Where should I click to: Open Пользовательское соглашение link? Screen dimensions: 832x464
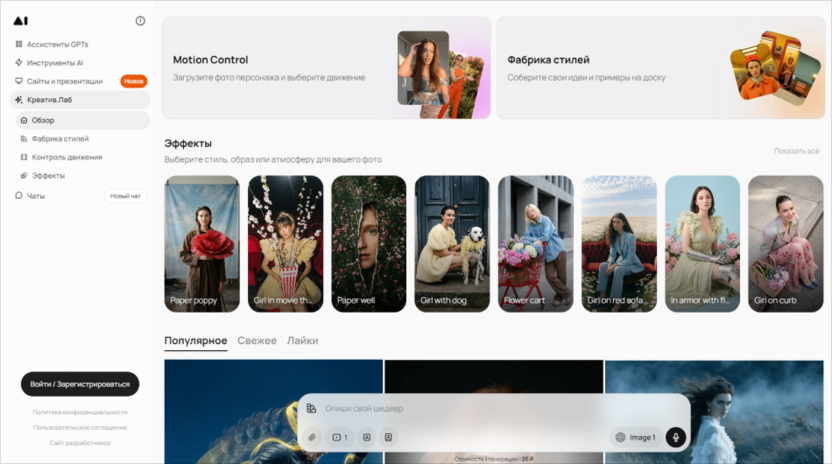coord(80,427)
